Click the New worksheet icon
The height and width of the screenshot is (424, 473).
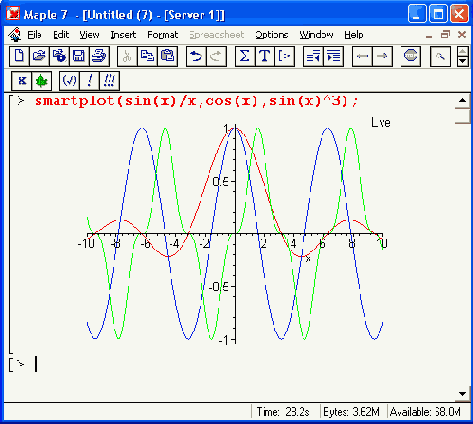[x=19, y=56]
